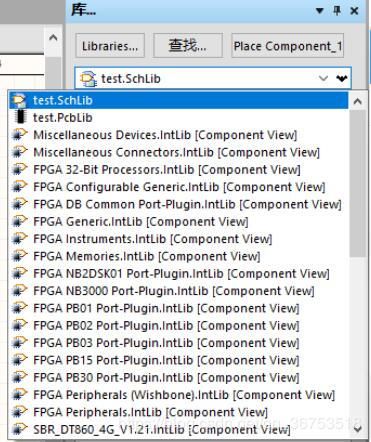Click the test.SchLib schematic library icon in list
The width and height of the screenshot is (371, 442).
19,100
